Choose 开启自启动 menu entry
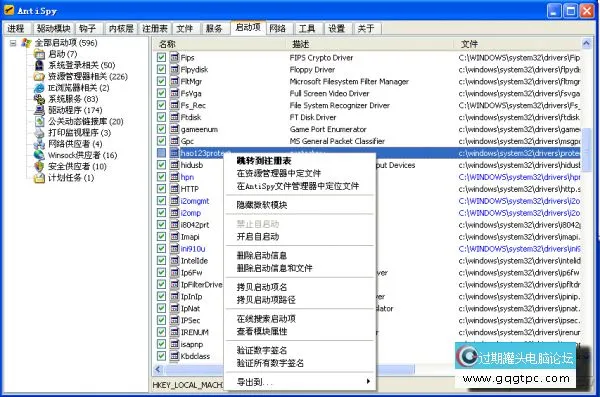 (x=300, y=237)
